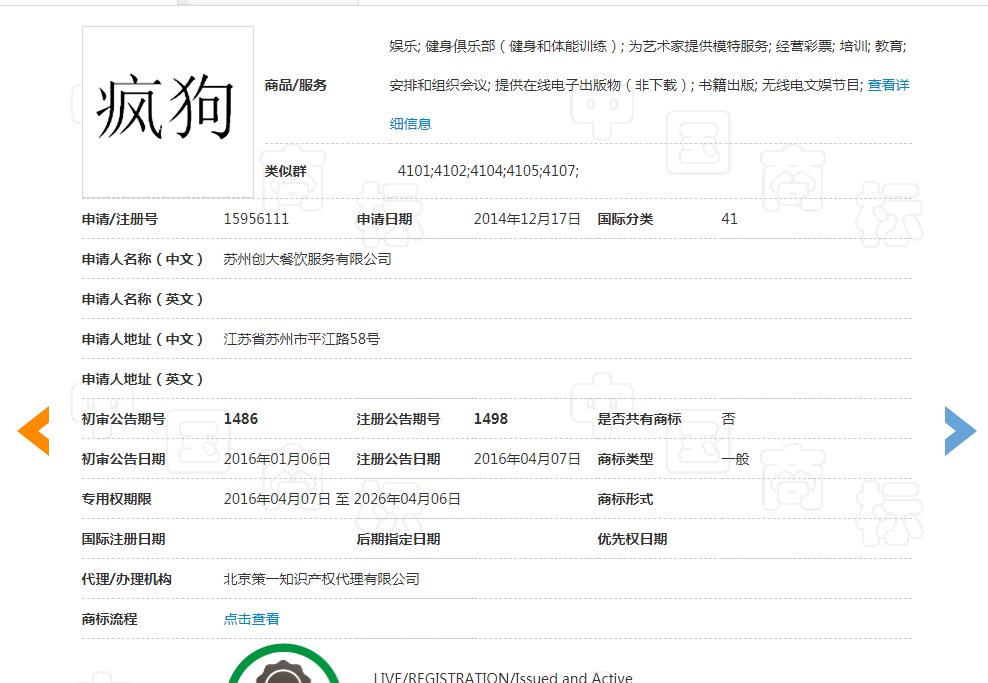988x683 pixels.
Task: Open applicant link 苏州创大餐饮服务有限公司
Action: (x=308, y=258)
